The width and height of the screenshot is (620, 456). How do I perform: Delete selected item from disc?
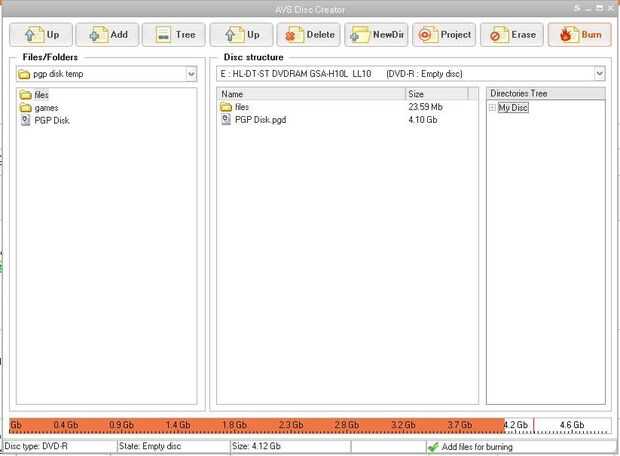click(308, 35)
